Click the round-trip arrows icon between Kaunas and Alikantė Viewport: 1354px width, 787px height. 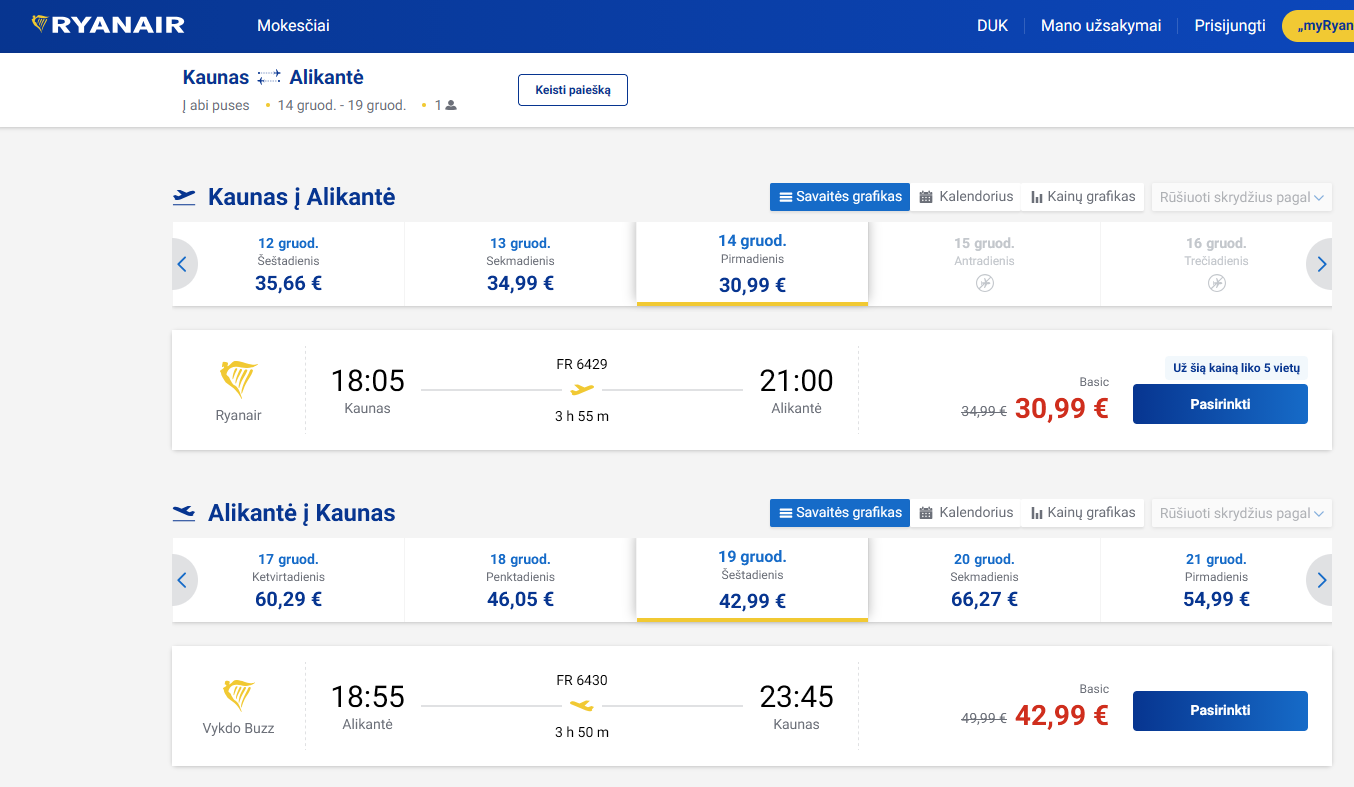[x=269, y=77]
